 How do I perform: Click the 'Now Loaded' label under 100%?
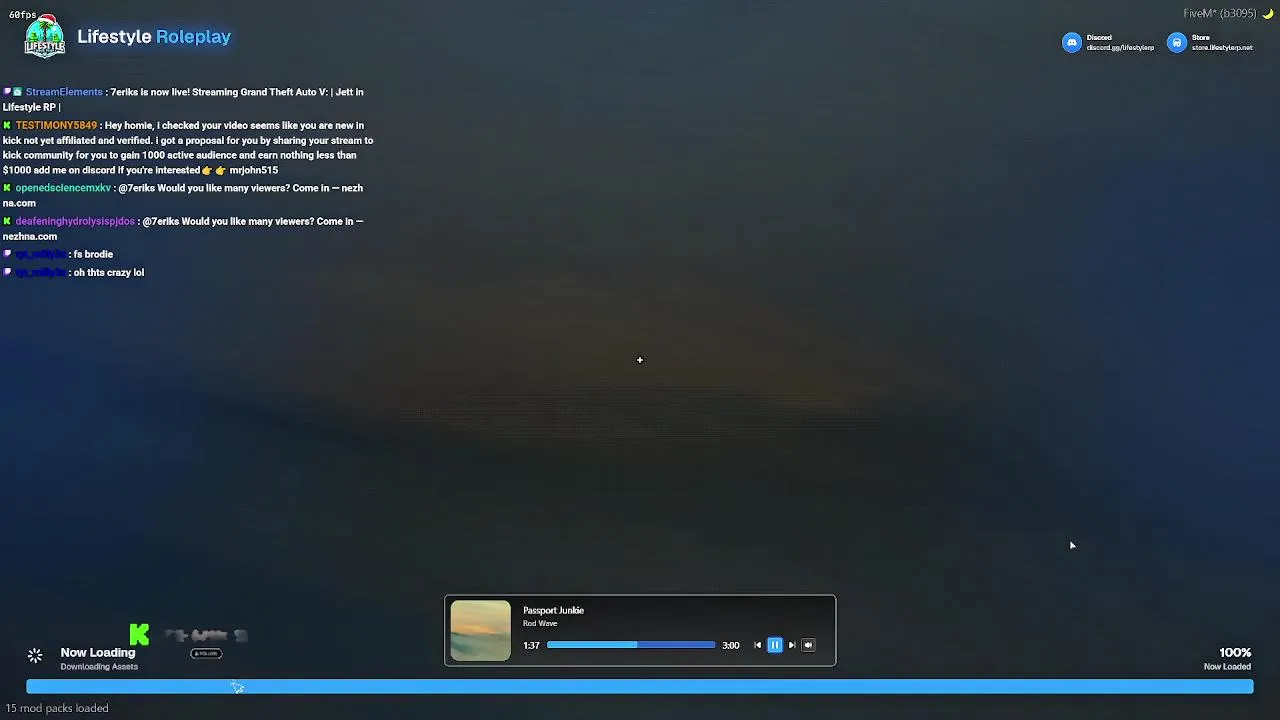coord(1227,667)
